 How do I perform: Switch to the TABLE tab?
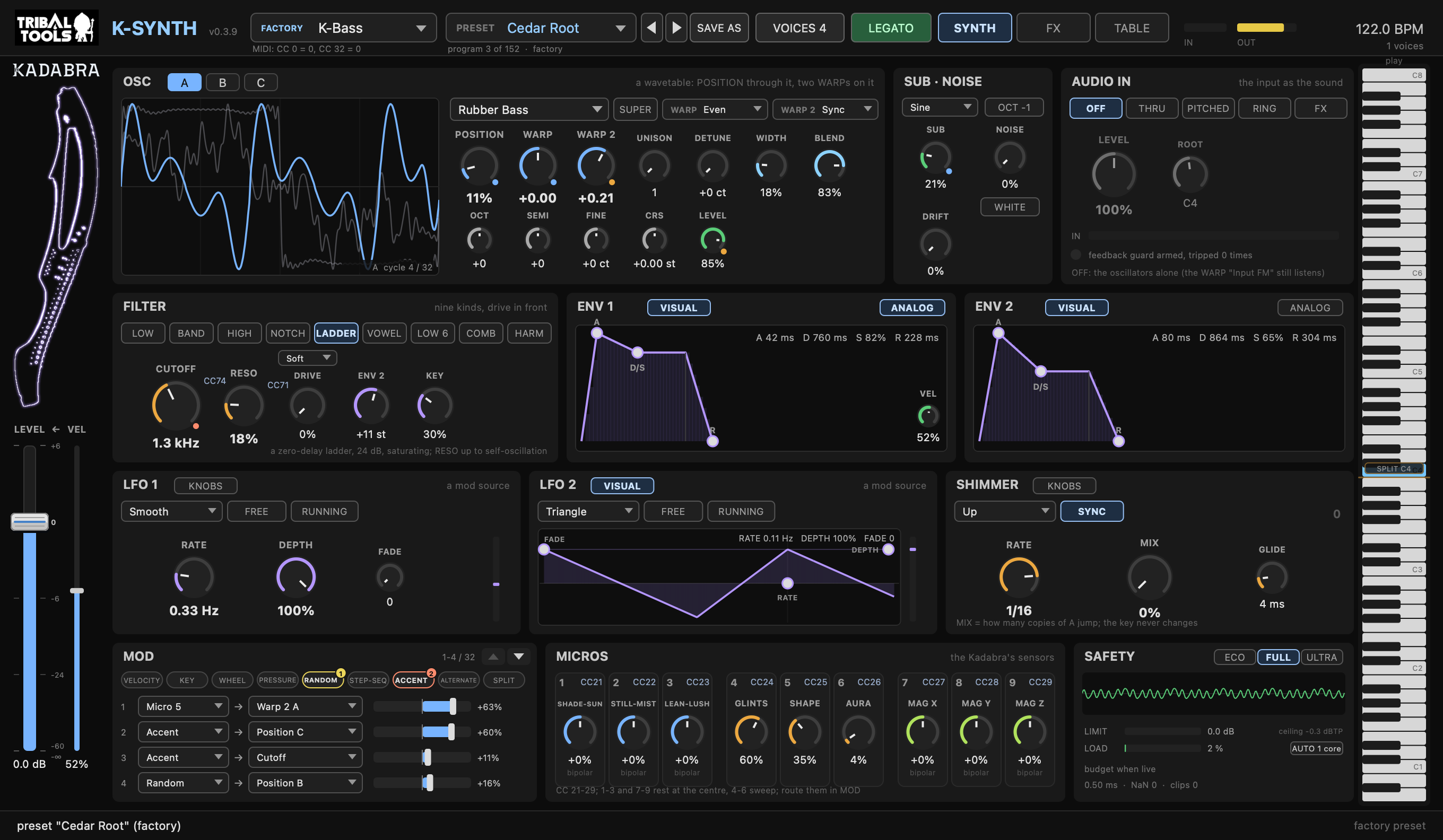[1131, 28]
